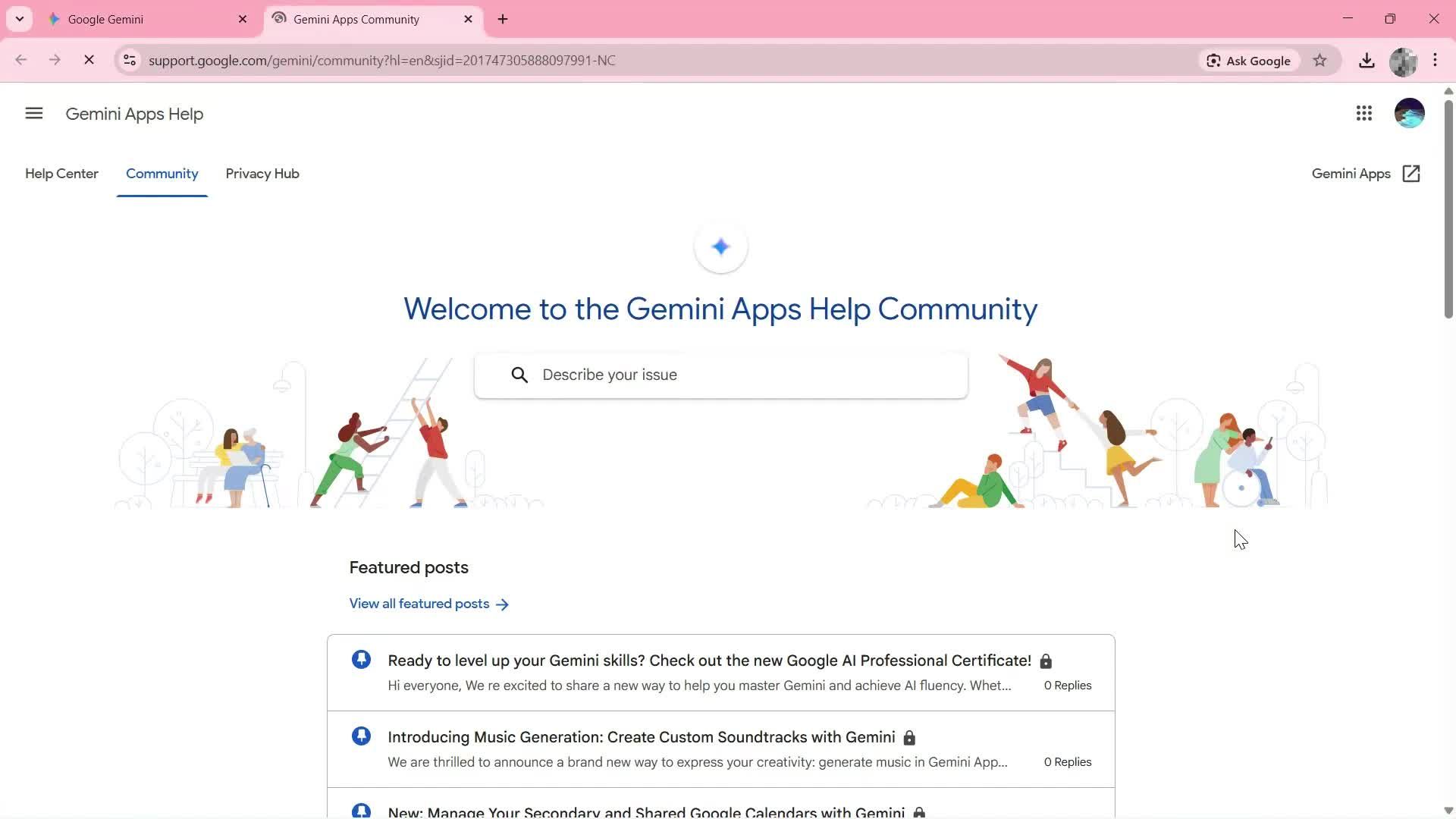Screen dimensions: 1456x819
Task: Open the navigation hamburger menu
Action: [33, 113]
